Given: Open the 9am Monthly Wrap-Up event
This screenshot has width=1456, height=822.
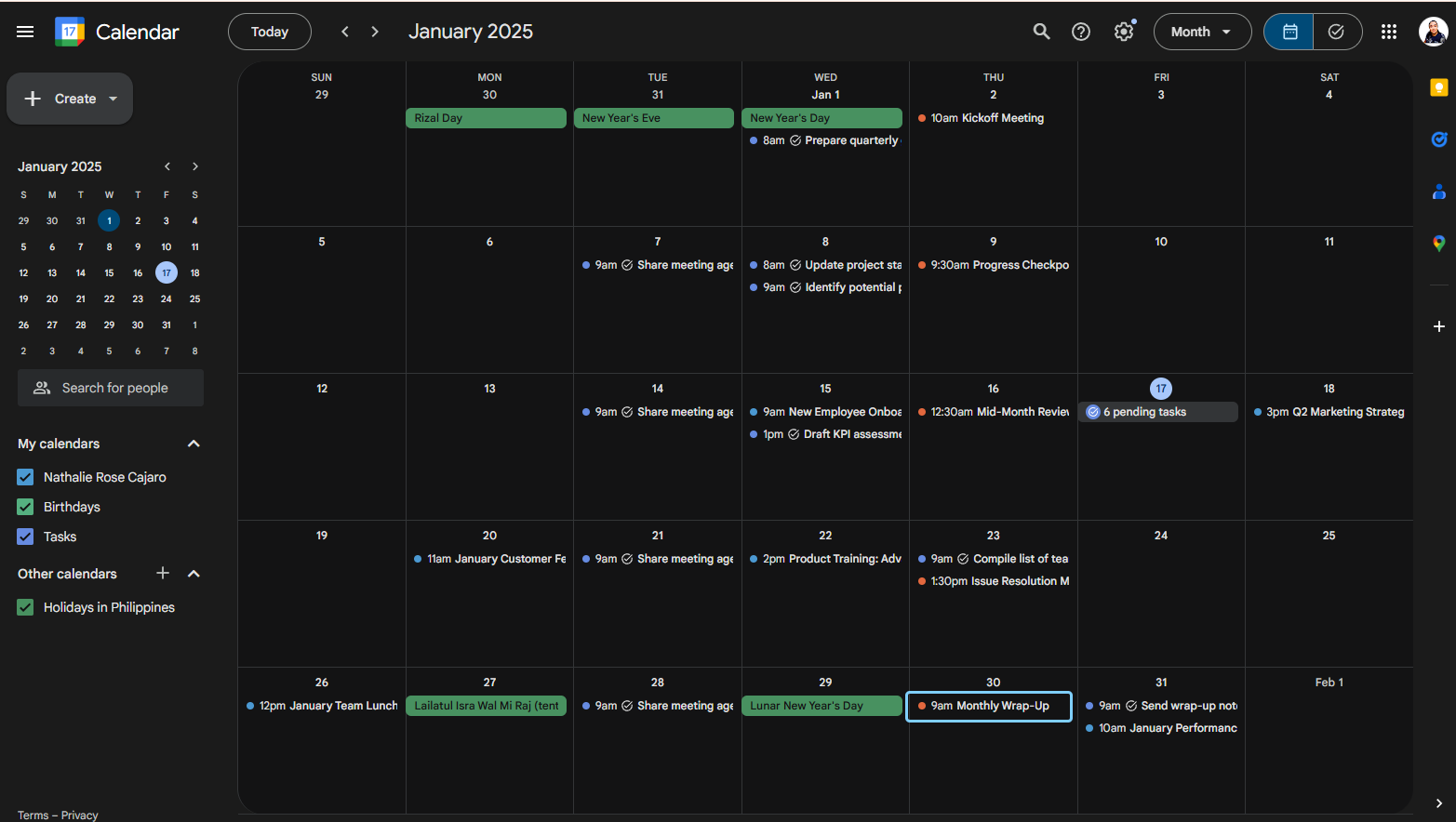Looking at the screenshot, I should coord(989,706).
